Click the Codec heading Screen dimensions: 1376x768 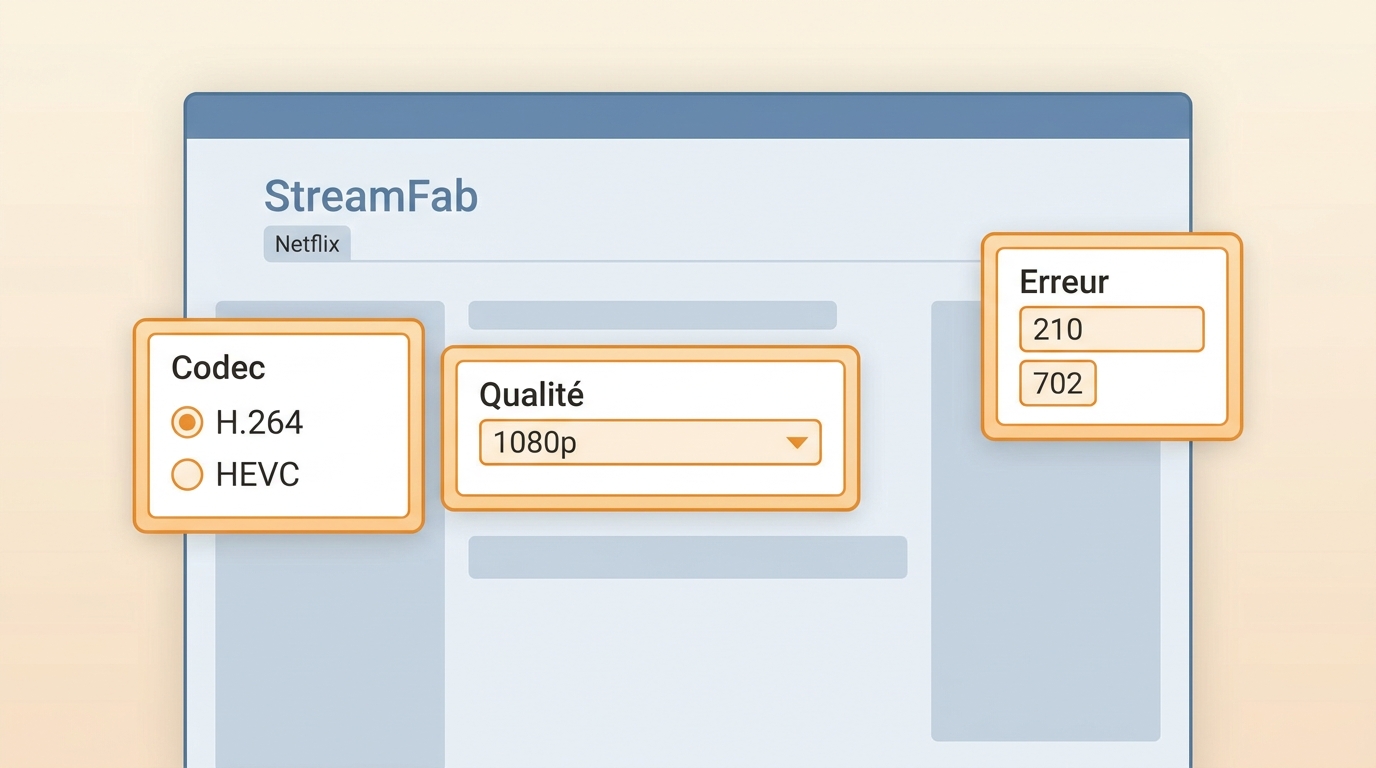click(x=218, y=367)
